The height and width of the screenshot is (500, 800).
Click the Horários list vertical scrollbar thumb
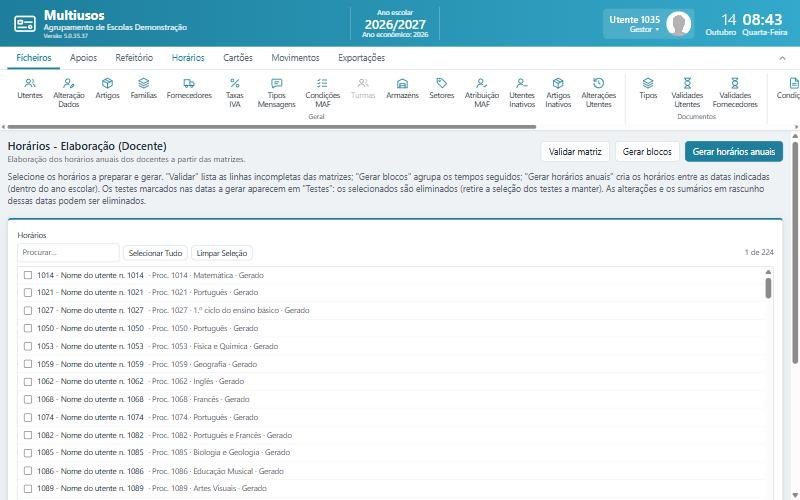768,288
